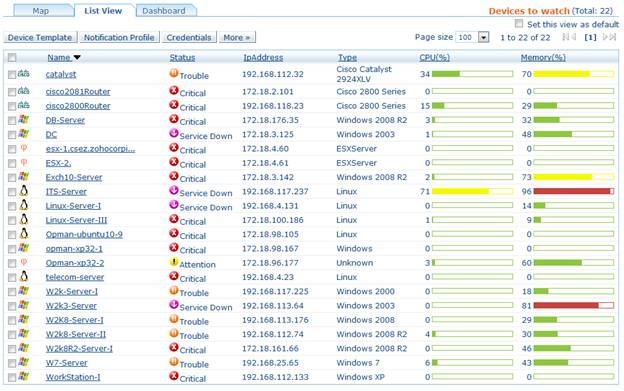
Task: Open the Page size dropdown
Action: pos(483,37)
